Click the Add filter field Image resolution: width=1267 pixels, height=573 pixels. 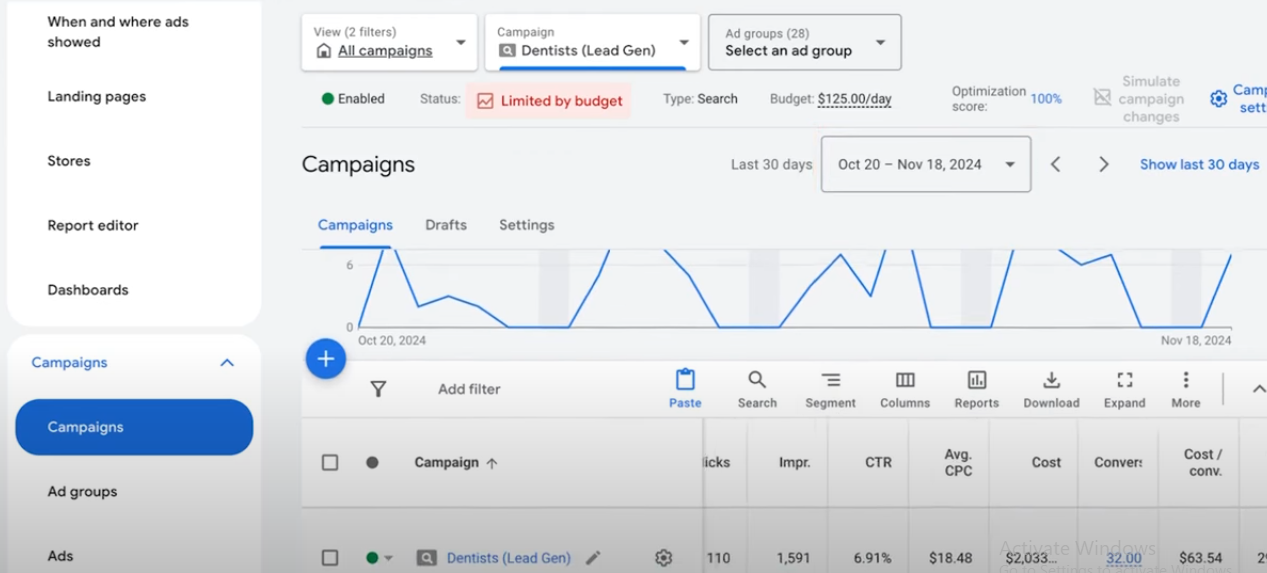coord(469,389)
